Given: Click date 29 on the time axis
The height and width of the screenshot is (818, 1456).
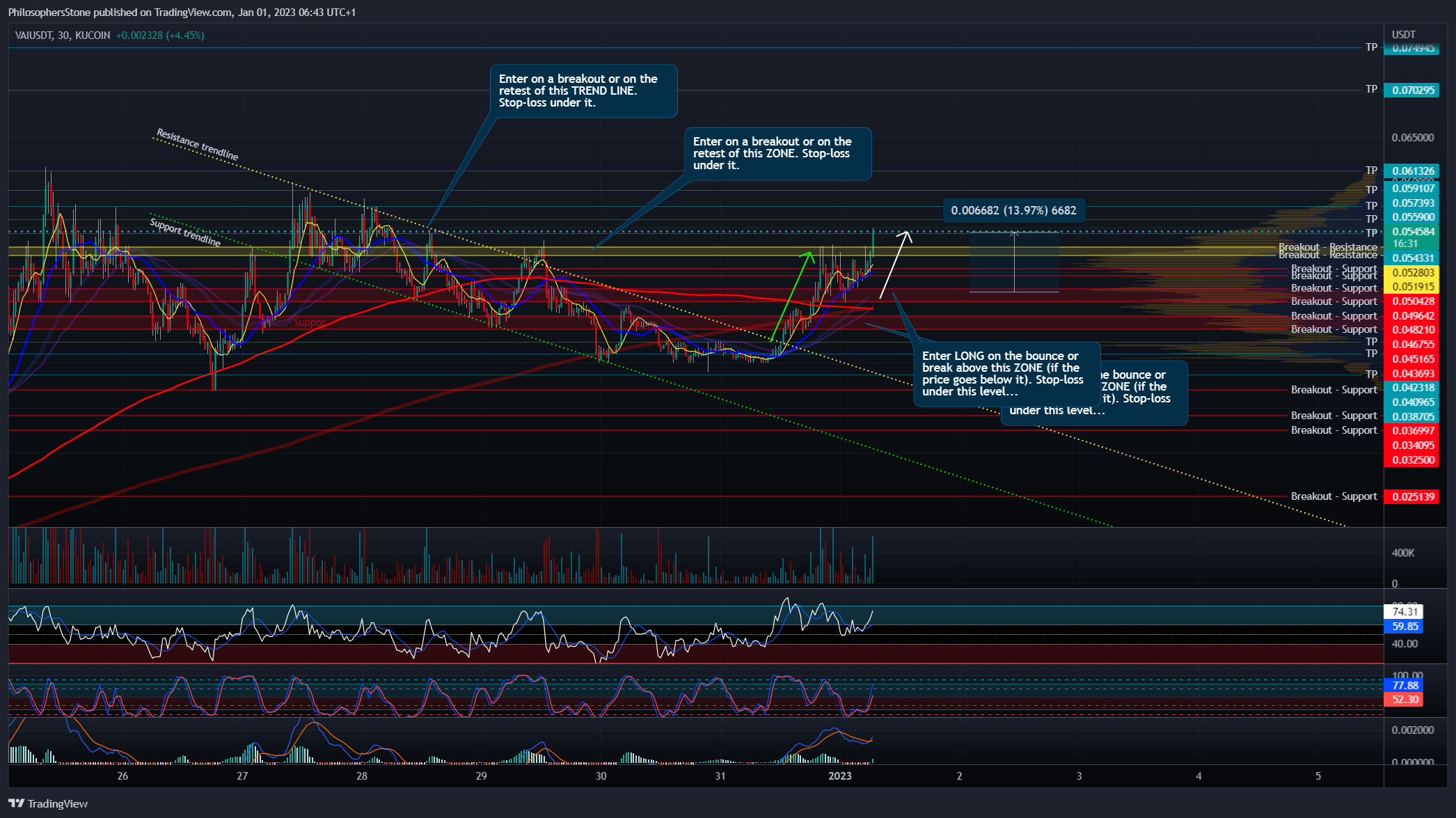Looking at the screenshot, I should coord(481,776).
